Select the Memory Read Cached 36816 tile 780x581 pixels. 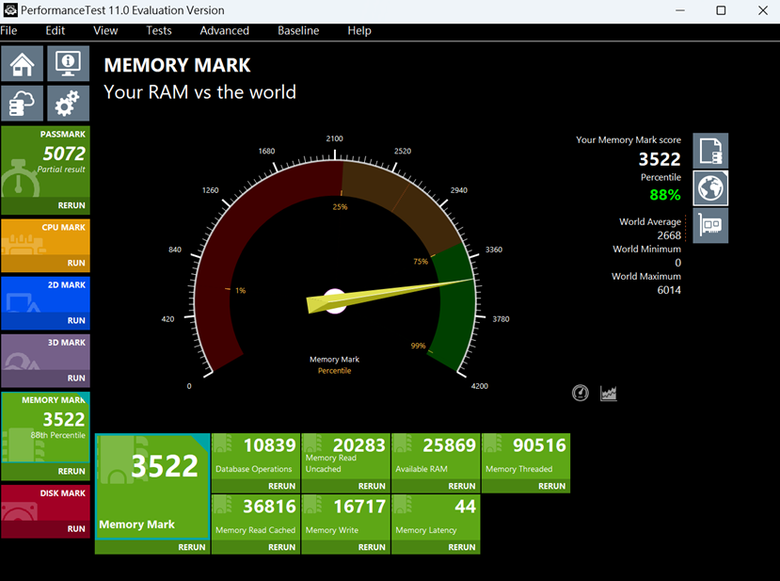(256, 517)
